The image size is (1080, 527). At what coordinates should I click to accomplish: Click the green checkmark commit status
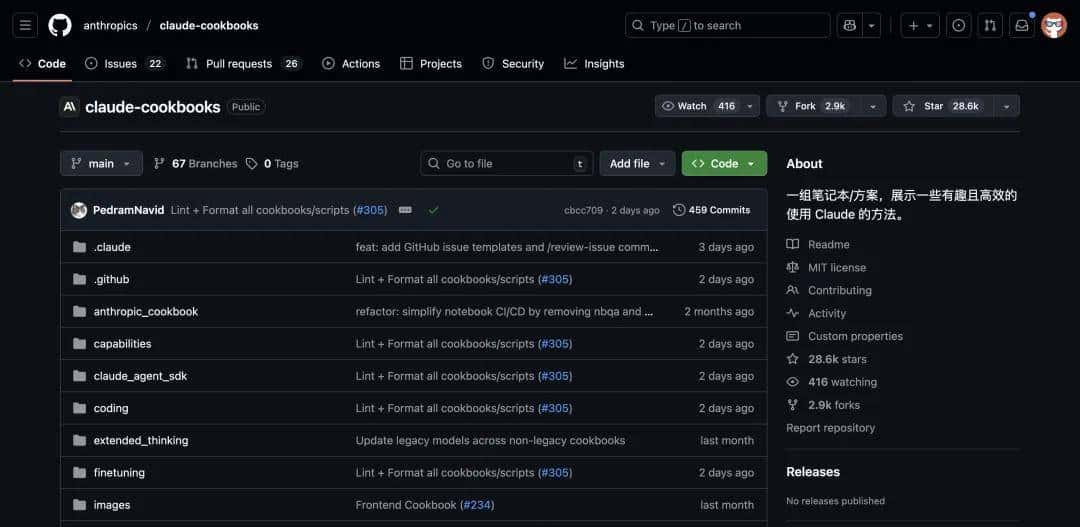pos(433,210)
